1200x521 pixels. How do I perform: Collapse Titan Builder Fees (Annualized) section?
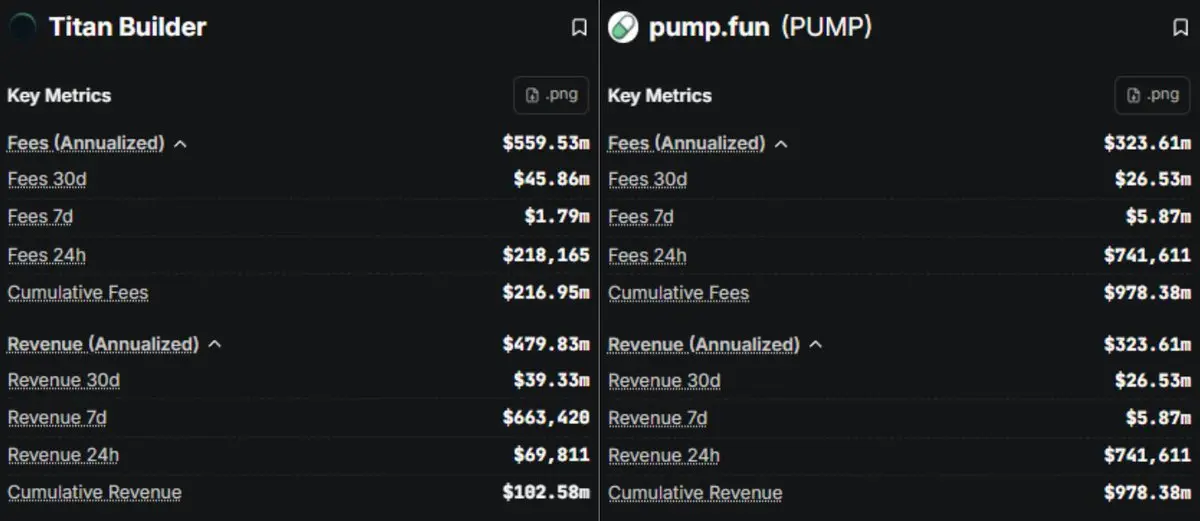pos(180,144)
